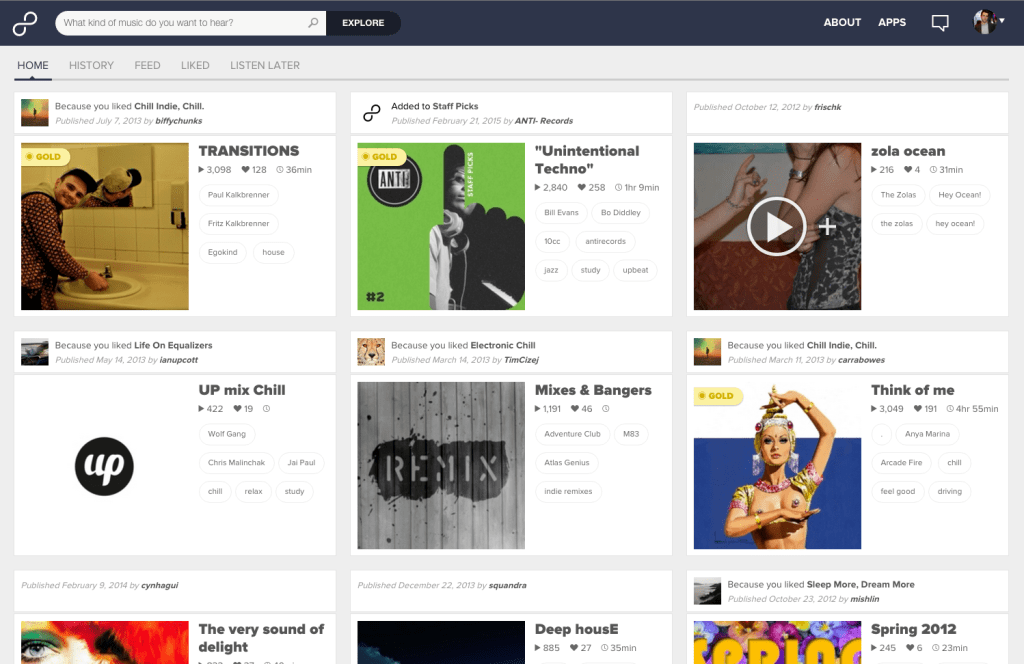Open the Deep housE mix title
This screenshot has height=664, width=1024.
[x=576, y=629]
